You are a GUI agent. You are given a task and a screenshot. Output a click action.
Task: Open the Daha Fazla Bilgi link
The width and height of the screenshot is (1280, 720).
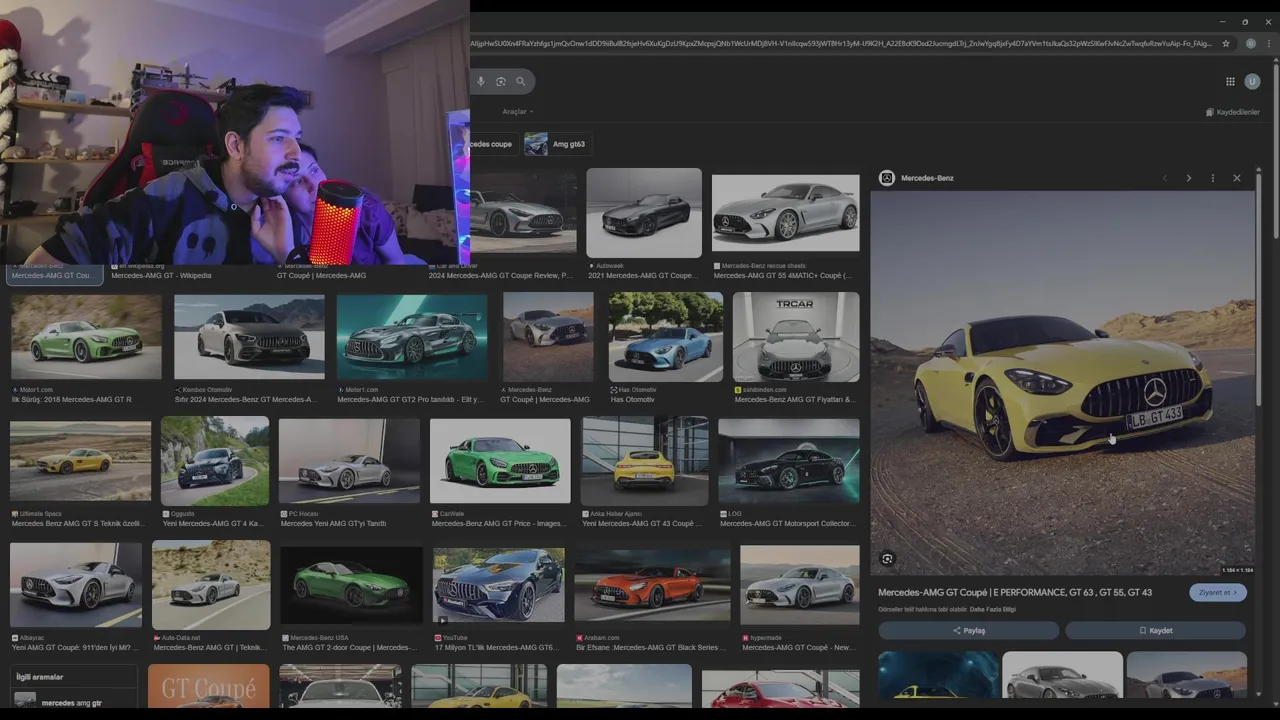(993, 609)
